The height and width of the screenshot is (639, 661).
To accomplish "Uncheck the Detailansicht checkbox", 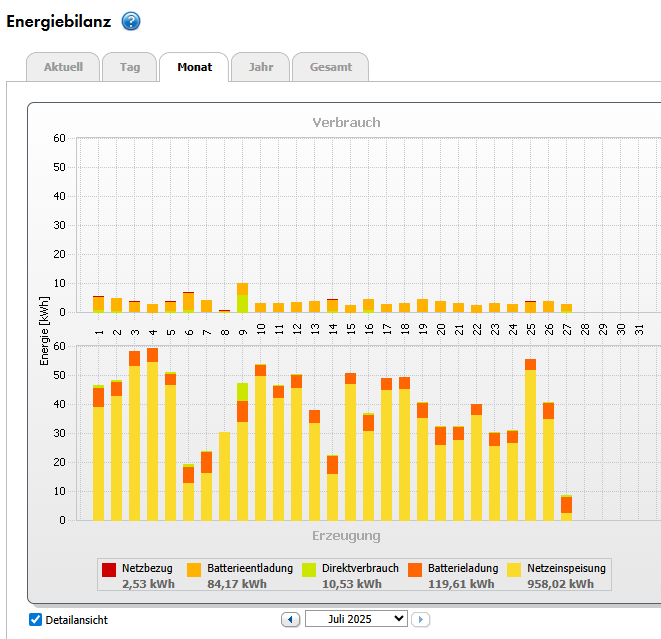I will pyautogui.click(x=36, y=619).
